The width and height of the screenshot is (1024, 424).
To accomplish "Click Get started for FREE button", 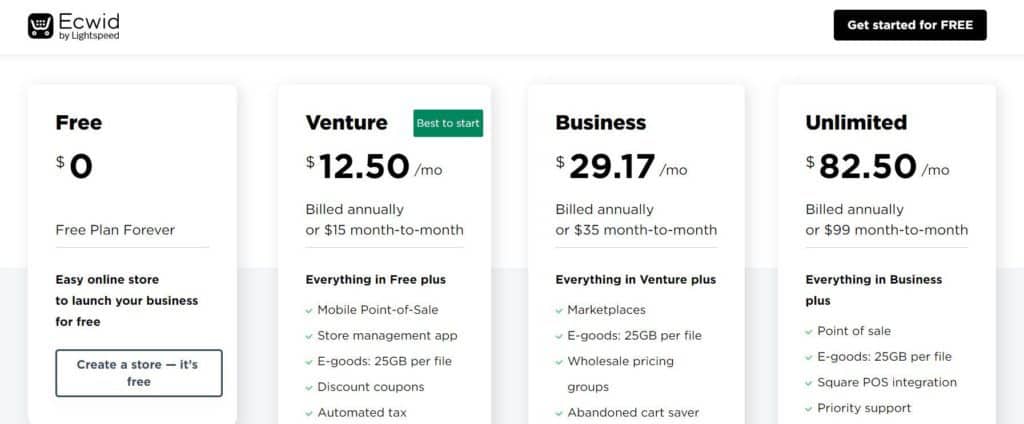I will pyautogui.click(x=910, y=25).
